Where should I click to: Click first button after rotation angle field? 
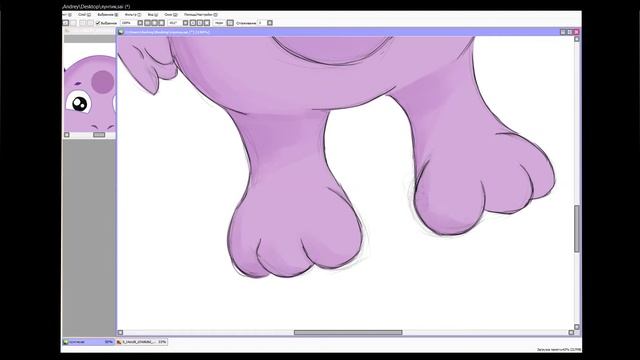pyautogui.click(x=185, y=23)
